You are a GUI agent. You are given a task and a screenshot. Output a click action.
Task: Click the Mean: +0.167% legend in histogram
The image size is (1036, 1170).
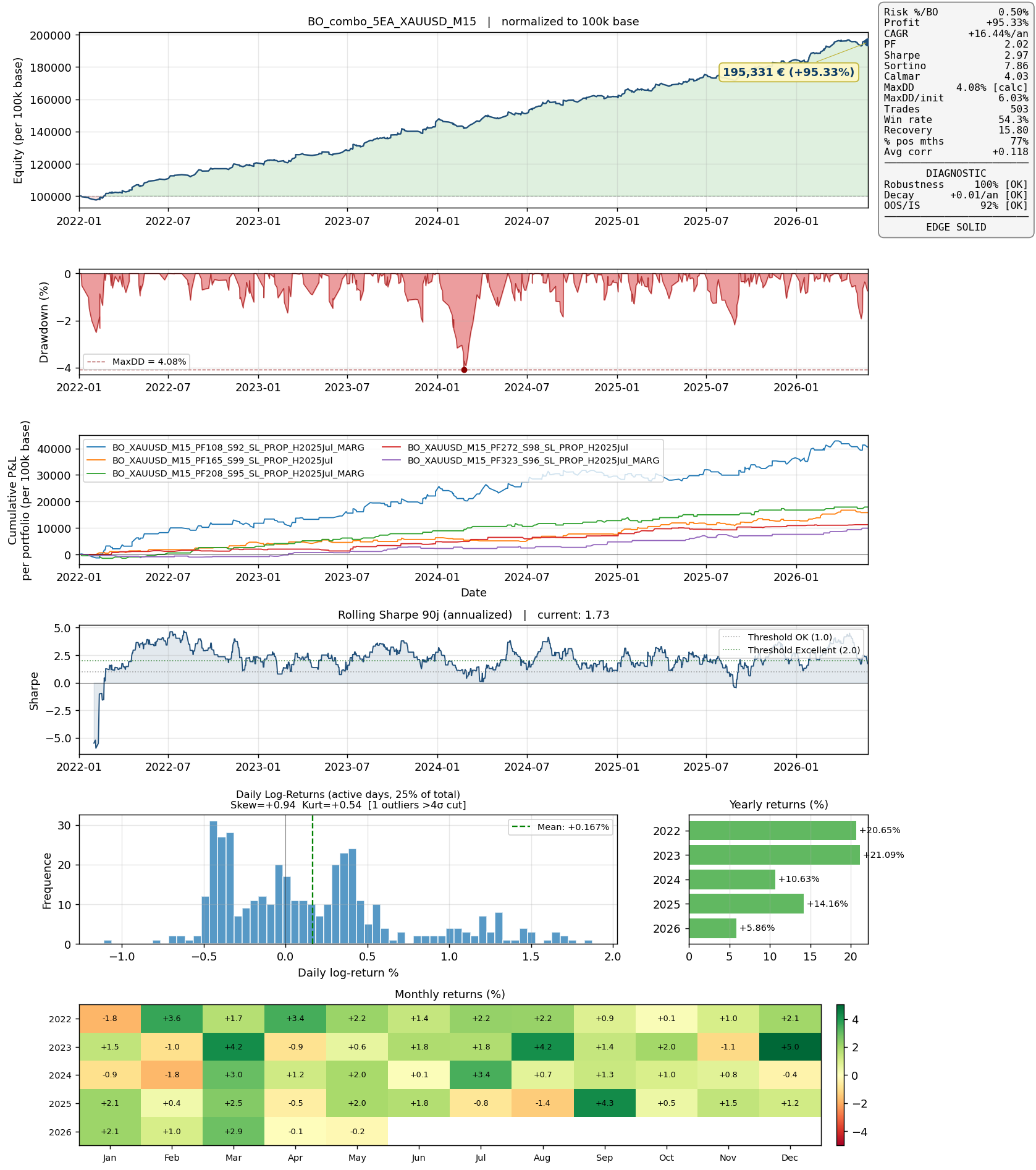click(560, 827)
